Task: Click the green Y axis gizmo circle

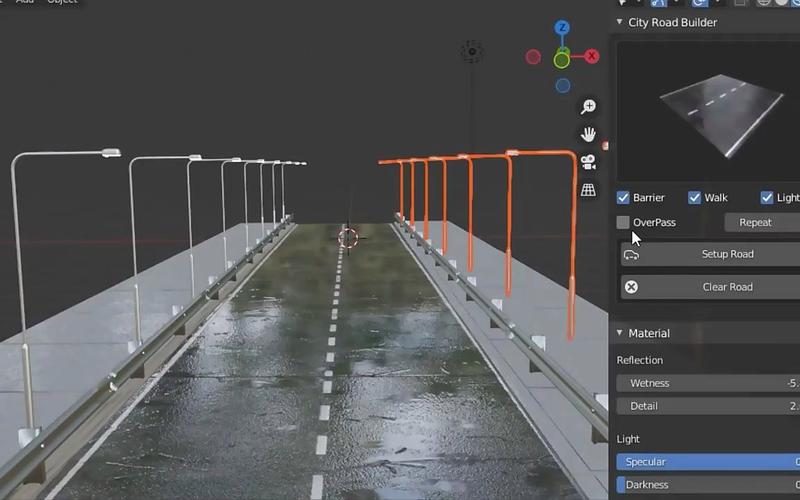Action: pyautogui.click(x=562, y=60)
